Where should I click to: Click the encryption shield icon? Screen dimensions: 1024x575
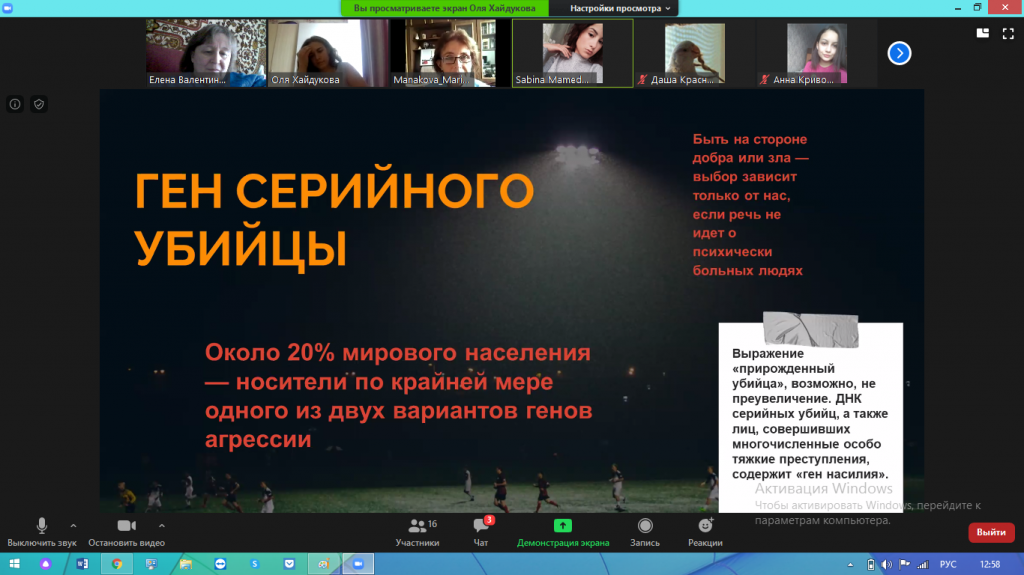(x=39, y=104)
